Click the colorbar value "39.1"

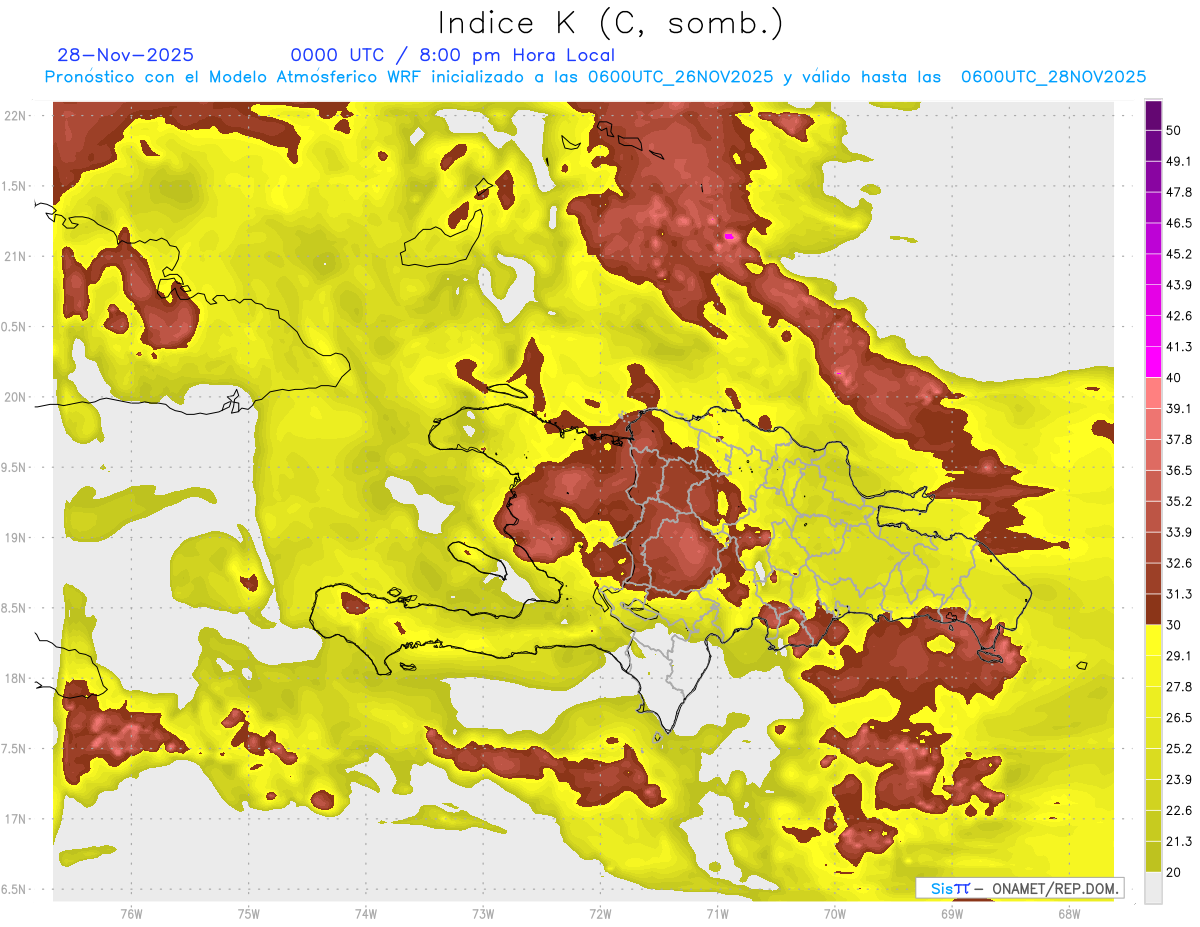tap(1179, 409)
